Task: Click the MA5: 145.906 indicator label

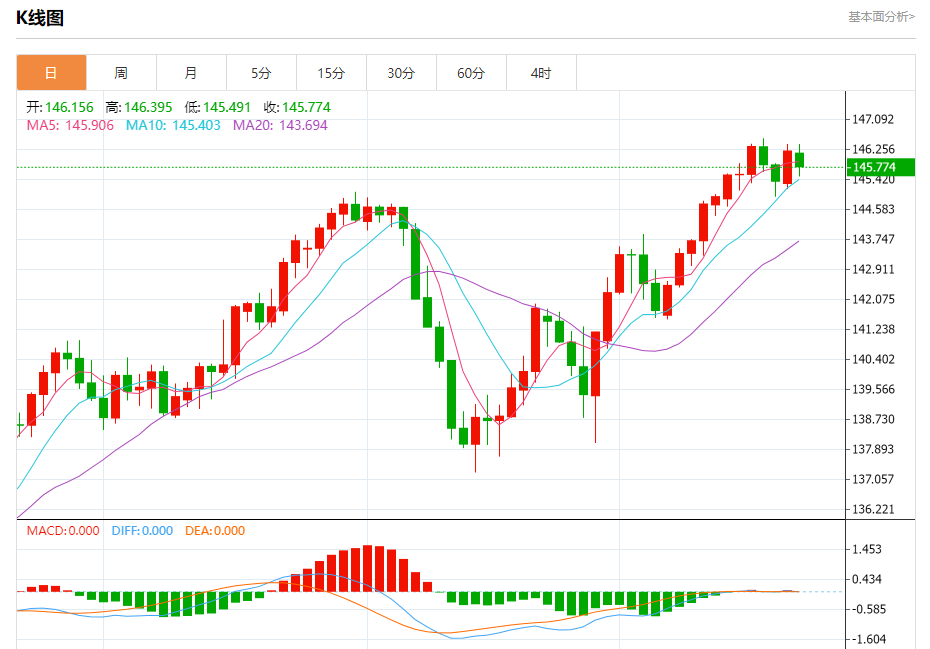Action: [x=70, y=125]
